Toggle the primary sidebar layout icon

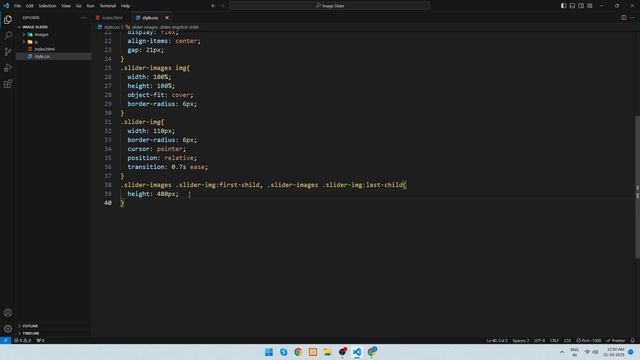coord(563,6)
